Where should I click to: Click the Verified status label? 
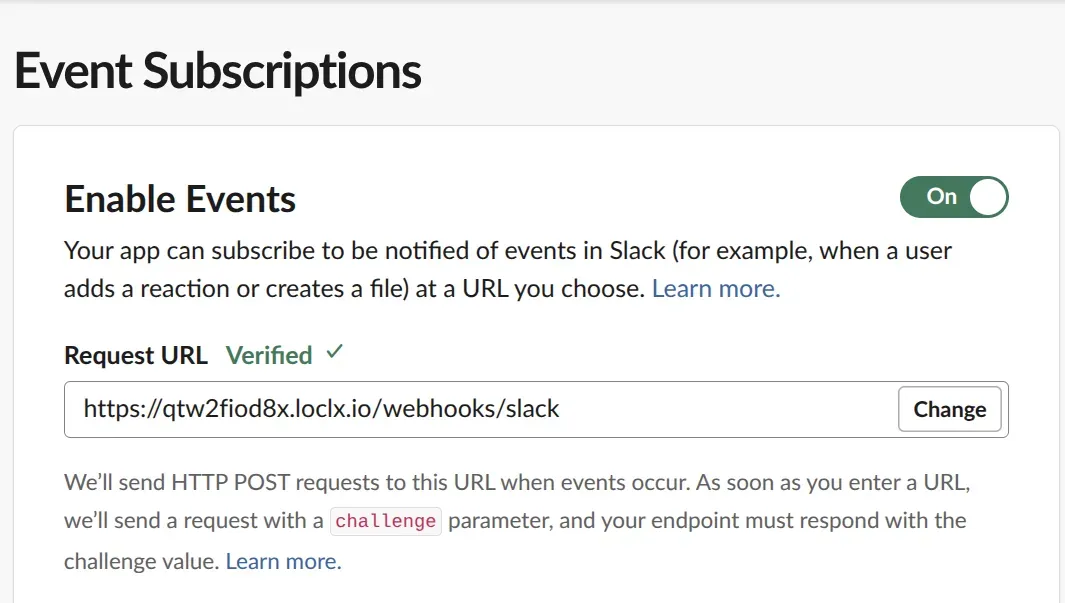pyautogui.click(x=270, y=354)
